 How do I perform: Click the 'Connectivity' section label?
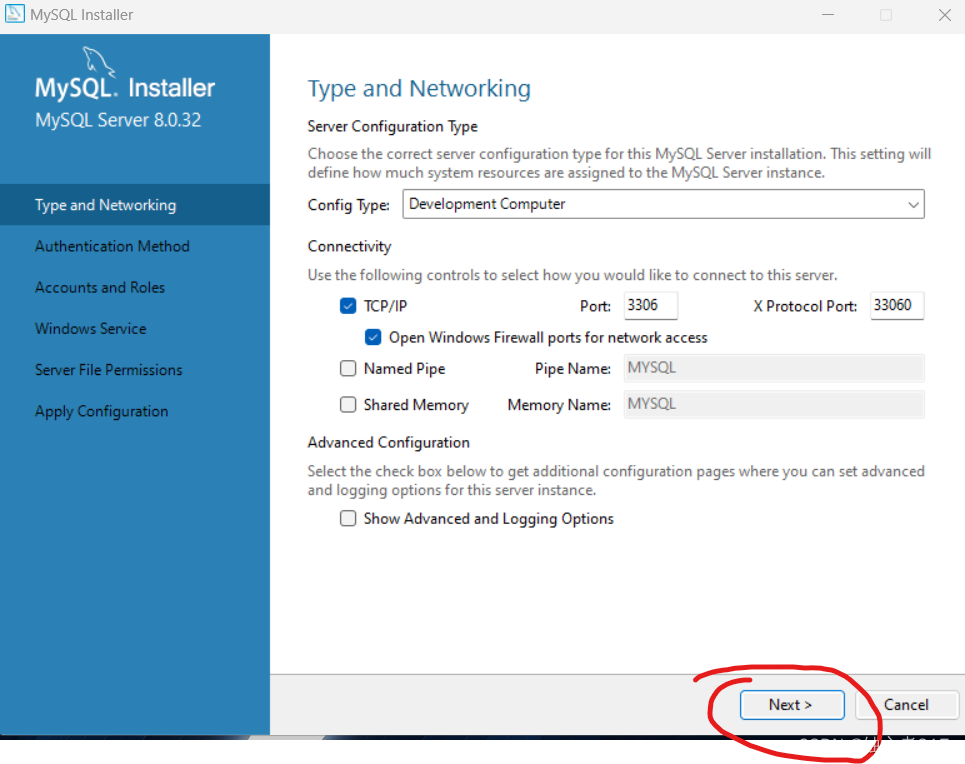tap(349, 246)
